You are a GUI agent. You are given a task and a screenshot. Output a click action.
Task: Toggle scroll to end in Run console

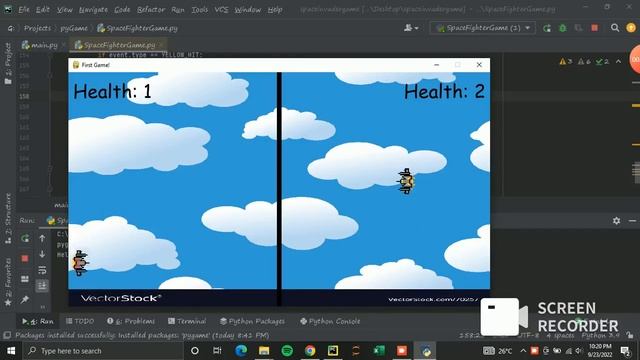(42, 286)
